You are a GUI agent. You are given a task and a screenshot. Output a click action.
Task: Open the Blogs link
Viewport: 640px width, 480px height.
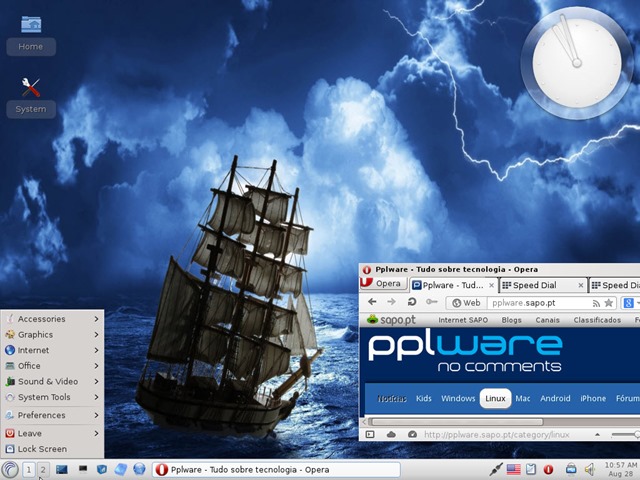click(511, 320)
